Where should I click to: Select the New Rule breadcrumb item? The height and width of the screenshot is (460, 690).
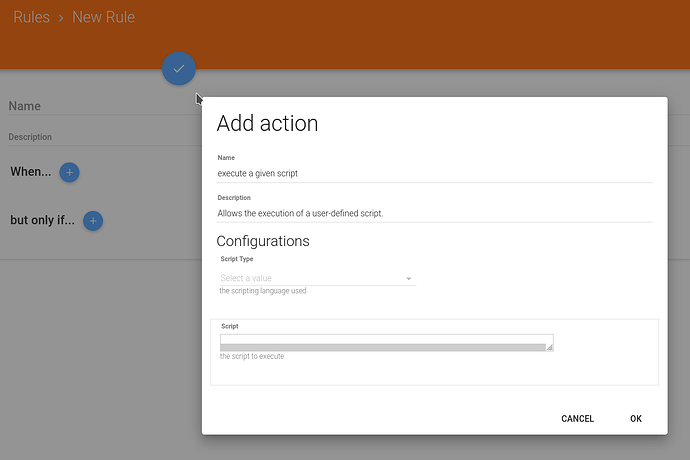click(103, 17)
